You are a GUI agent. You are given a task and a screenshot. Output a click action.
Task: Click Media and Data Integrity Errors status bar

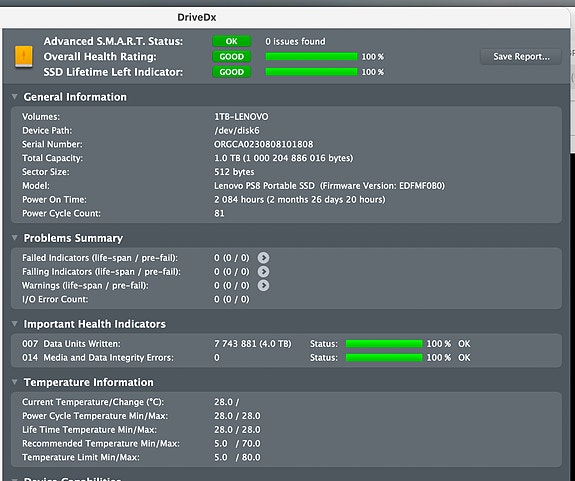[x=384, y=357]
